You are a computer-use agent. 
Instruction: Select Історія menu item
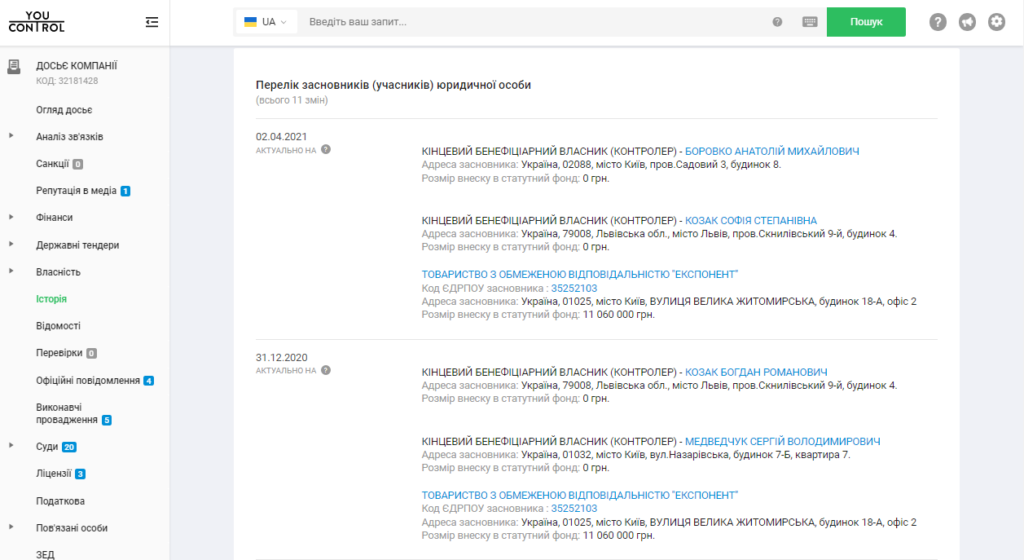click(52, 299)
